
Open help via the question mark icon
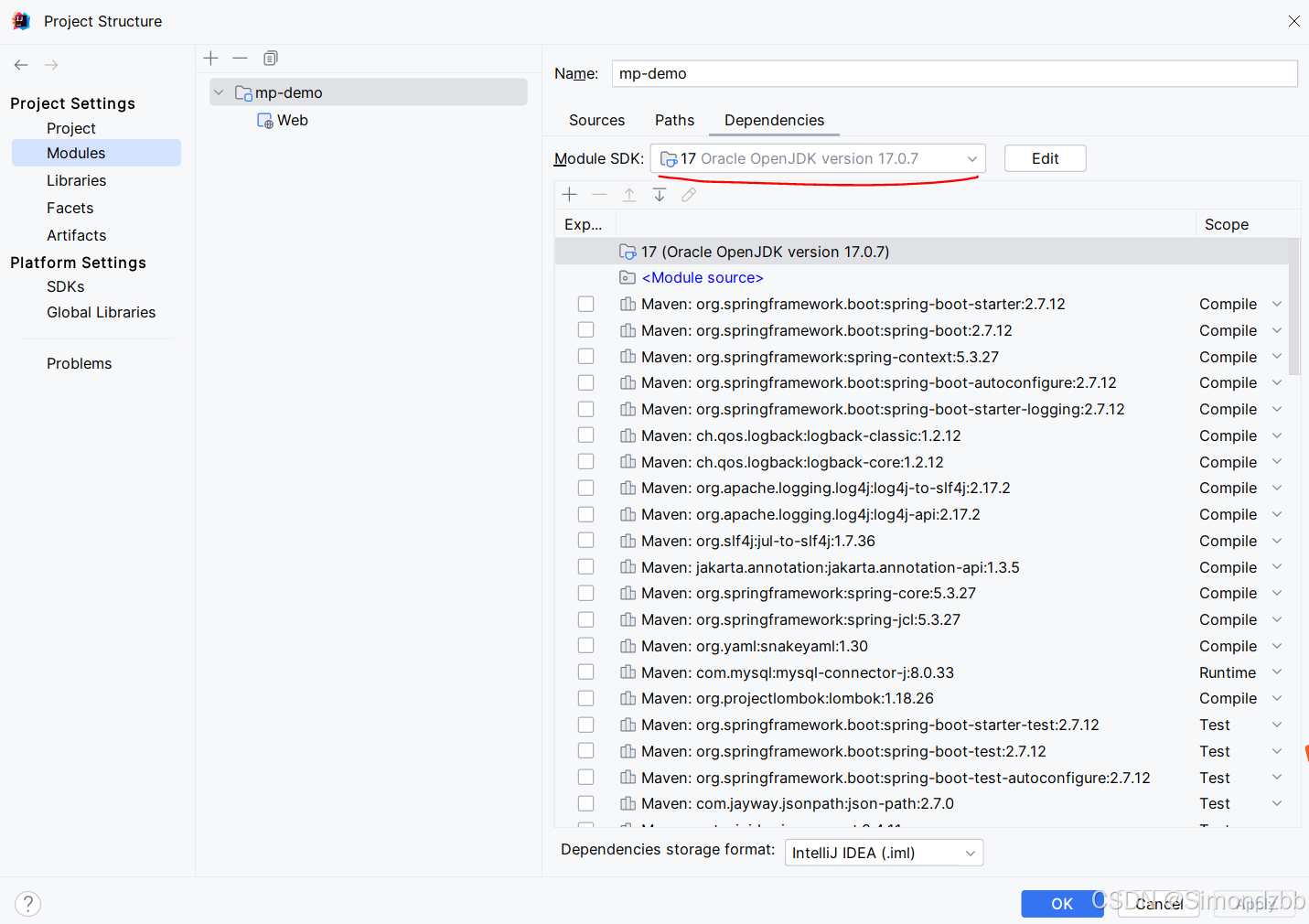(27, 903)
